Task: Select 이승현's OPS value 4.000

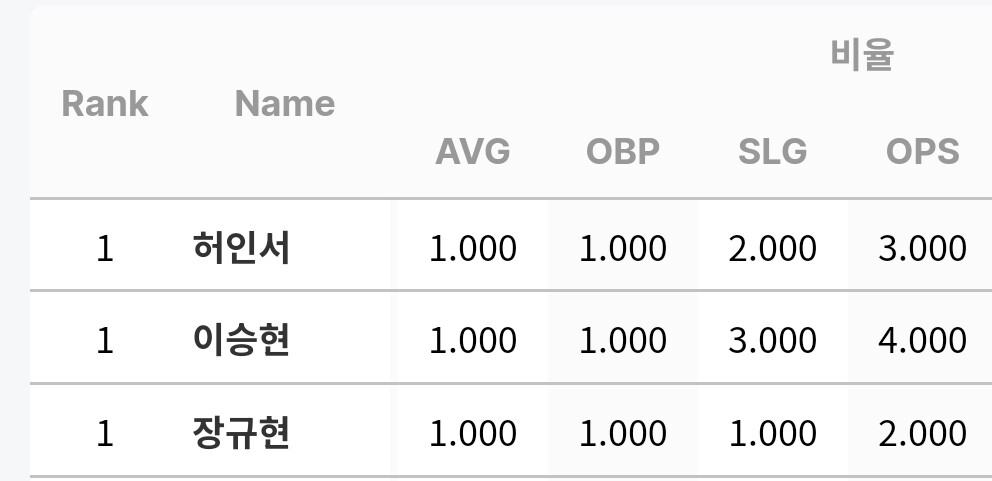Action: click(922, 340)
